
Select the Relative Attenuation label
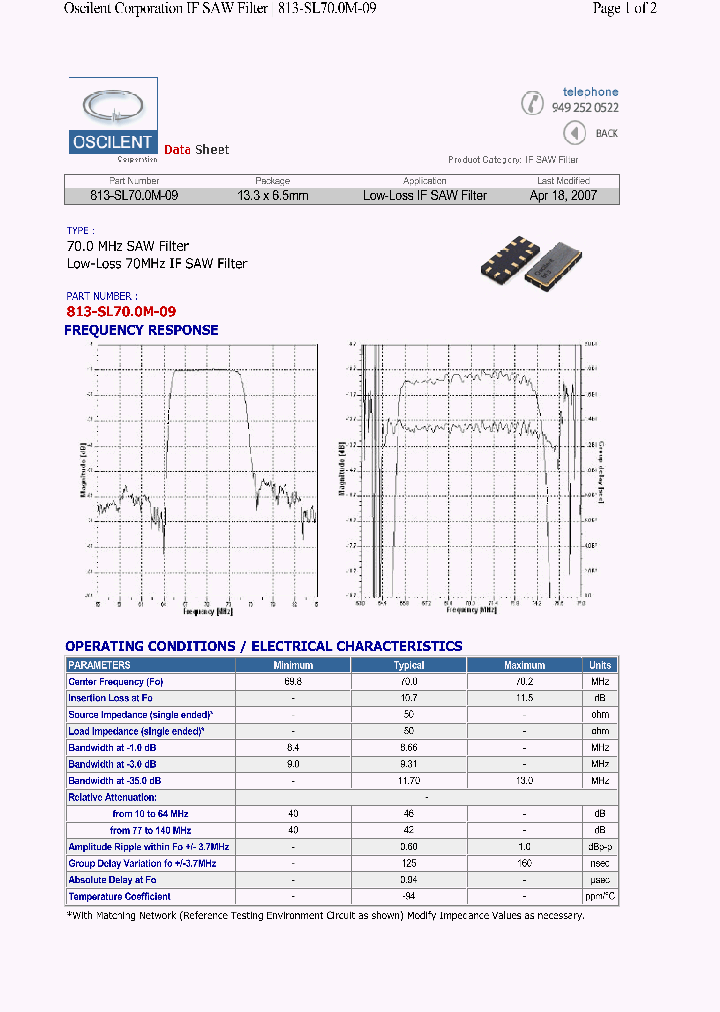pyautogui.click(x=112, y=798)
